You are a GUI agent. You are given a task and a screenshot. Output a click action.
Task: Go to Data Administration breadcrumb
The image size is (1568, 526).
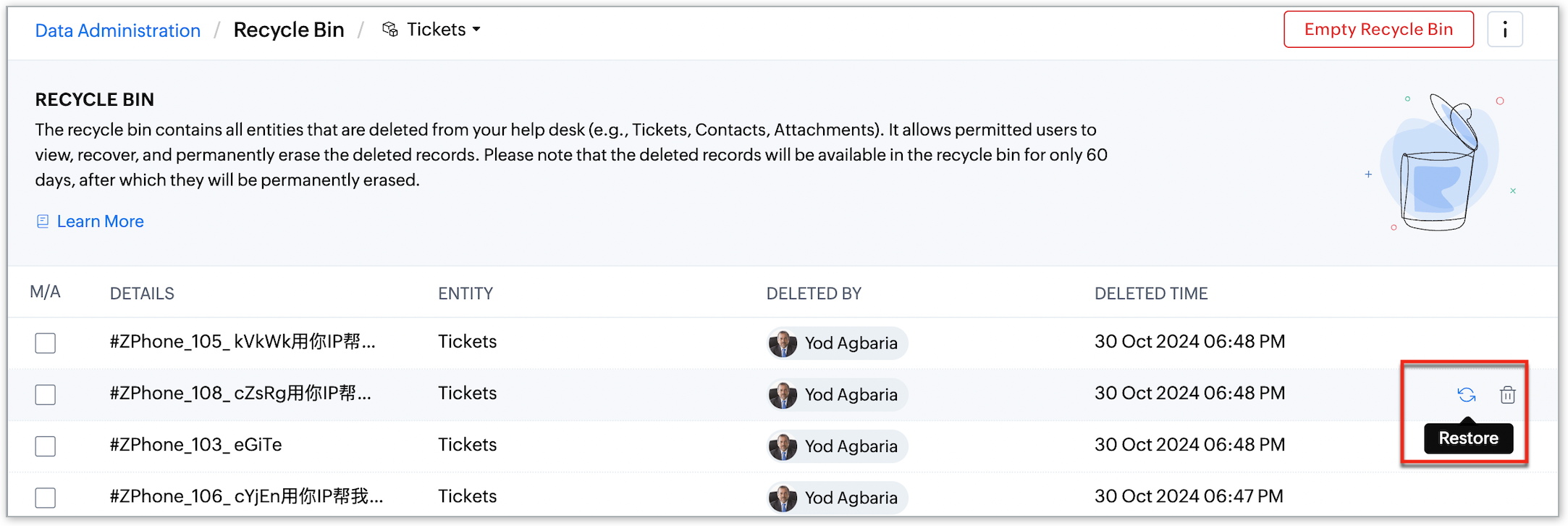pyautogui.click(x=118, y=30)
